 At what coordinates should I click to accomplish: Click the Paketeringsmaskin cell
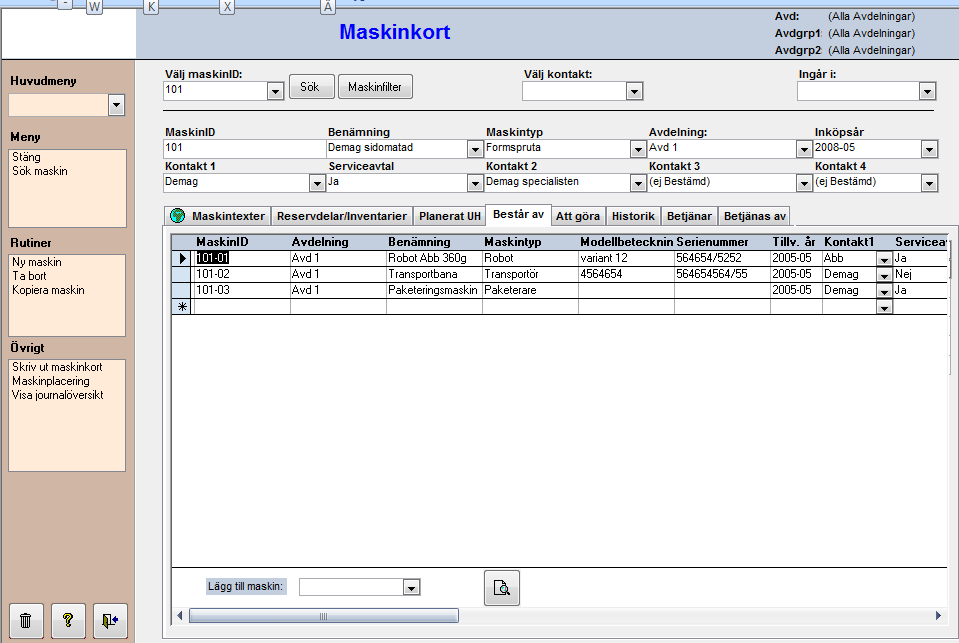(x=434, y=290)
